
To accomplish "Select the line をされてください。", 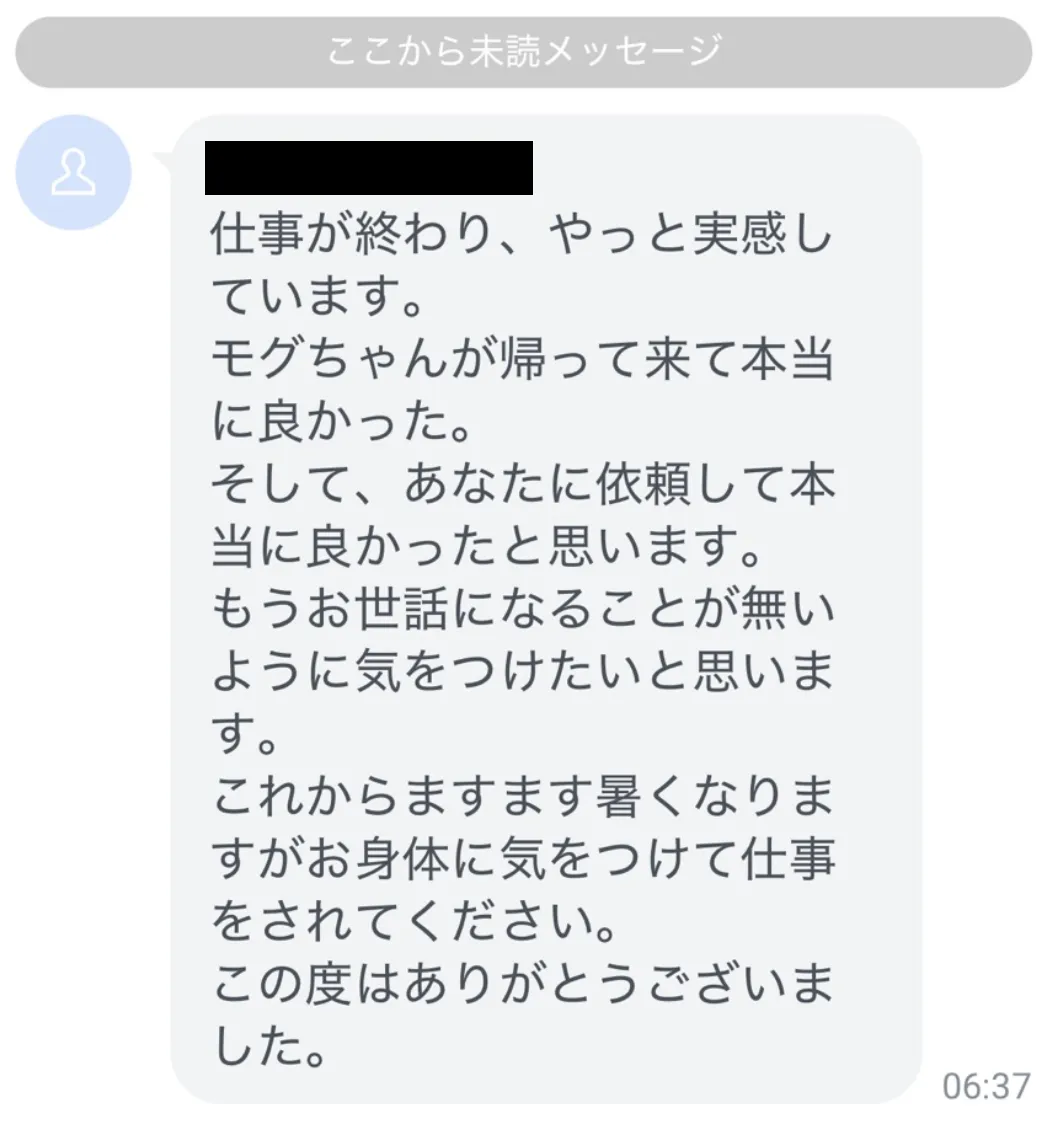I will [414, 922].
